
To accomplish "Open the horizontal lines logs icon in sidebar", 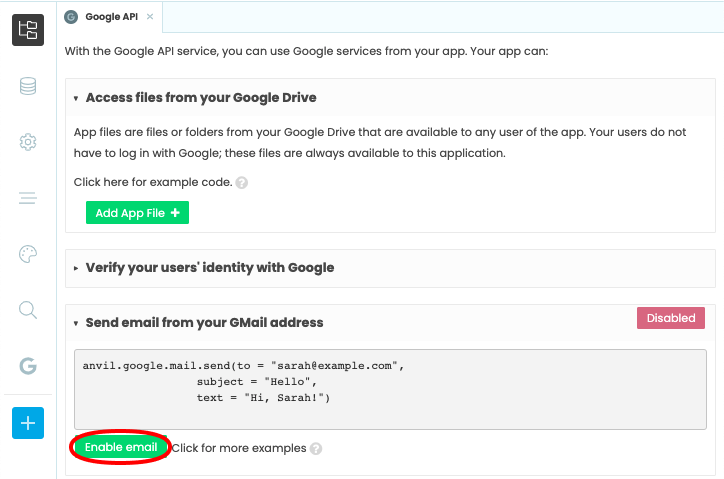I will [28, 198].
